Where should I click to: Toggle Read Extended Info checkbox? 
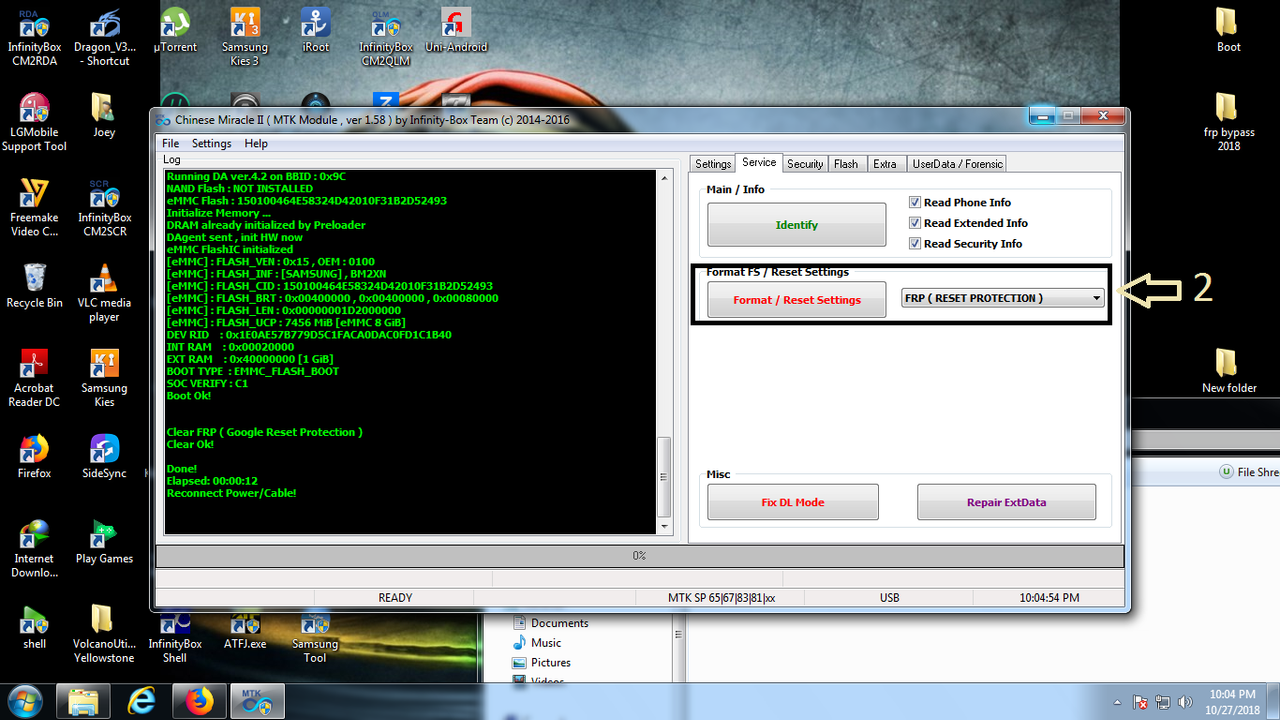click(915, 223)
